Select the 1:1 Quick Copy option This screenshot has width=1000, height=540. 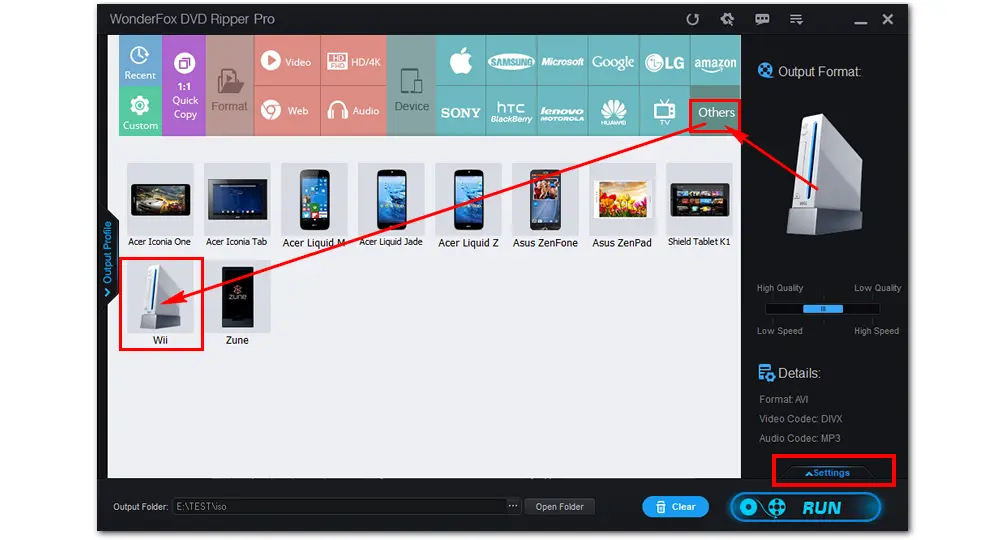click(x=184, y=85)
